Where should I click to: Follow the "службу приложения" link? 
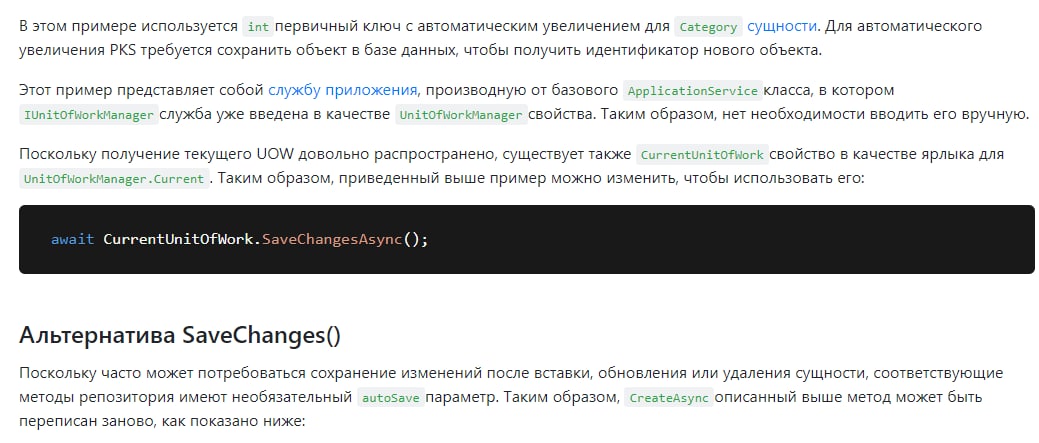343,90
